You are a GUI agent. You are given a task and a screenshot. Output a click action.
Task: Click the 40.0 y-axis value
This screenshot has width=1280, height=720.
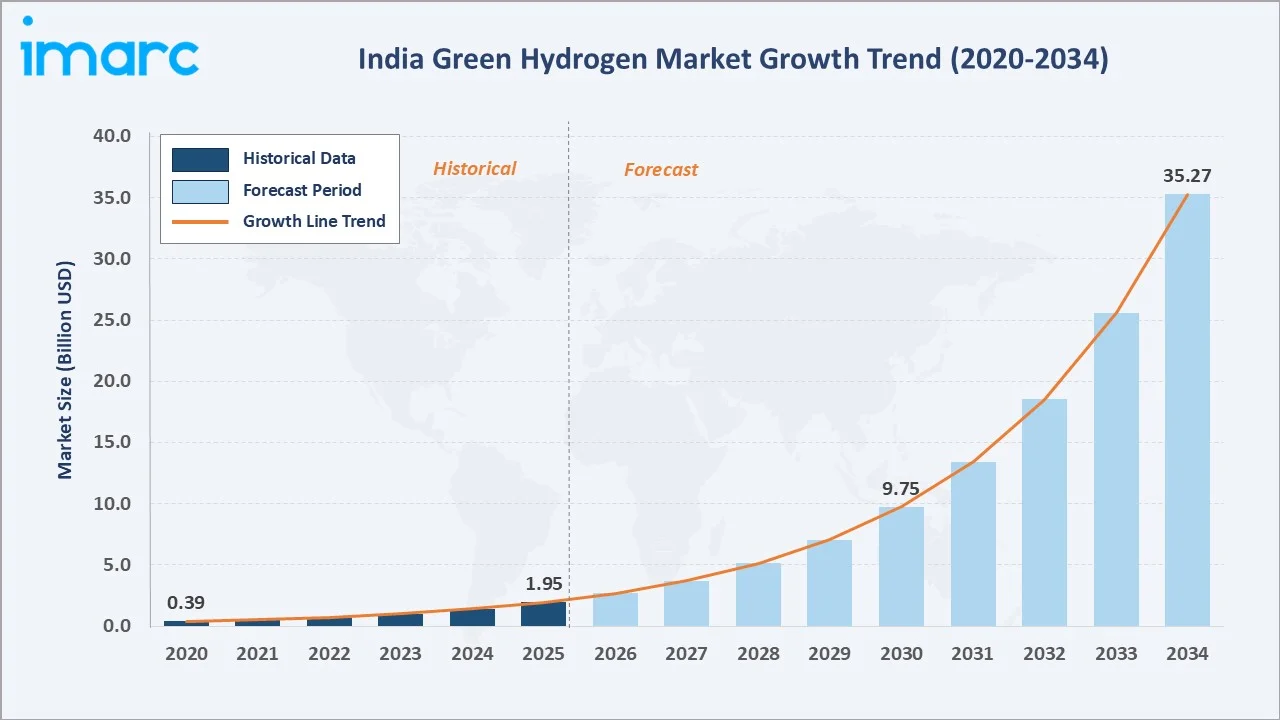pos(113,136)
